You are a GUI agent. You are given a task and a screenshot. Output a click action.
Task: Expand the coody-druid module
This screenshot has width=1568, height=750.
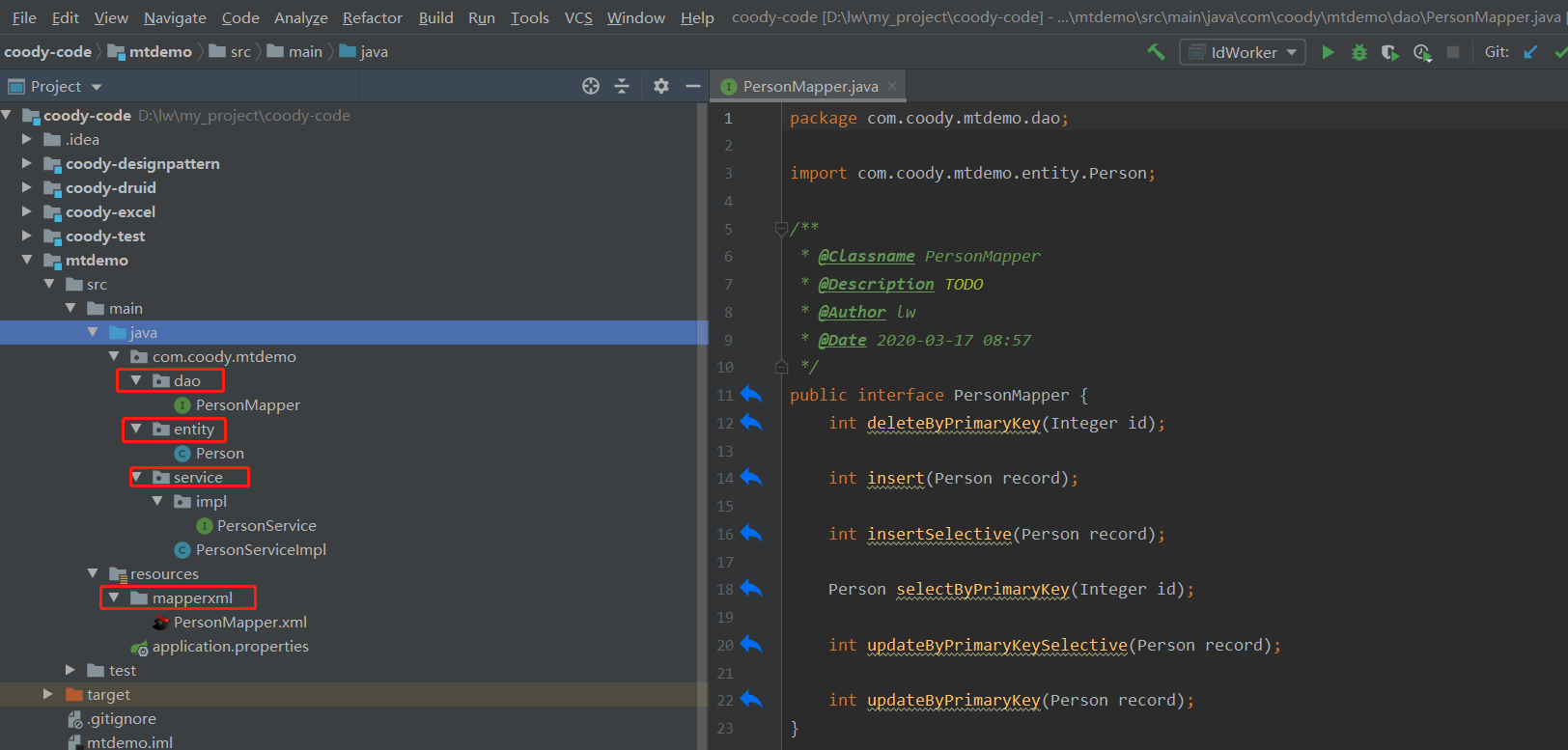(27, 187)
